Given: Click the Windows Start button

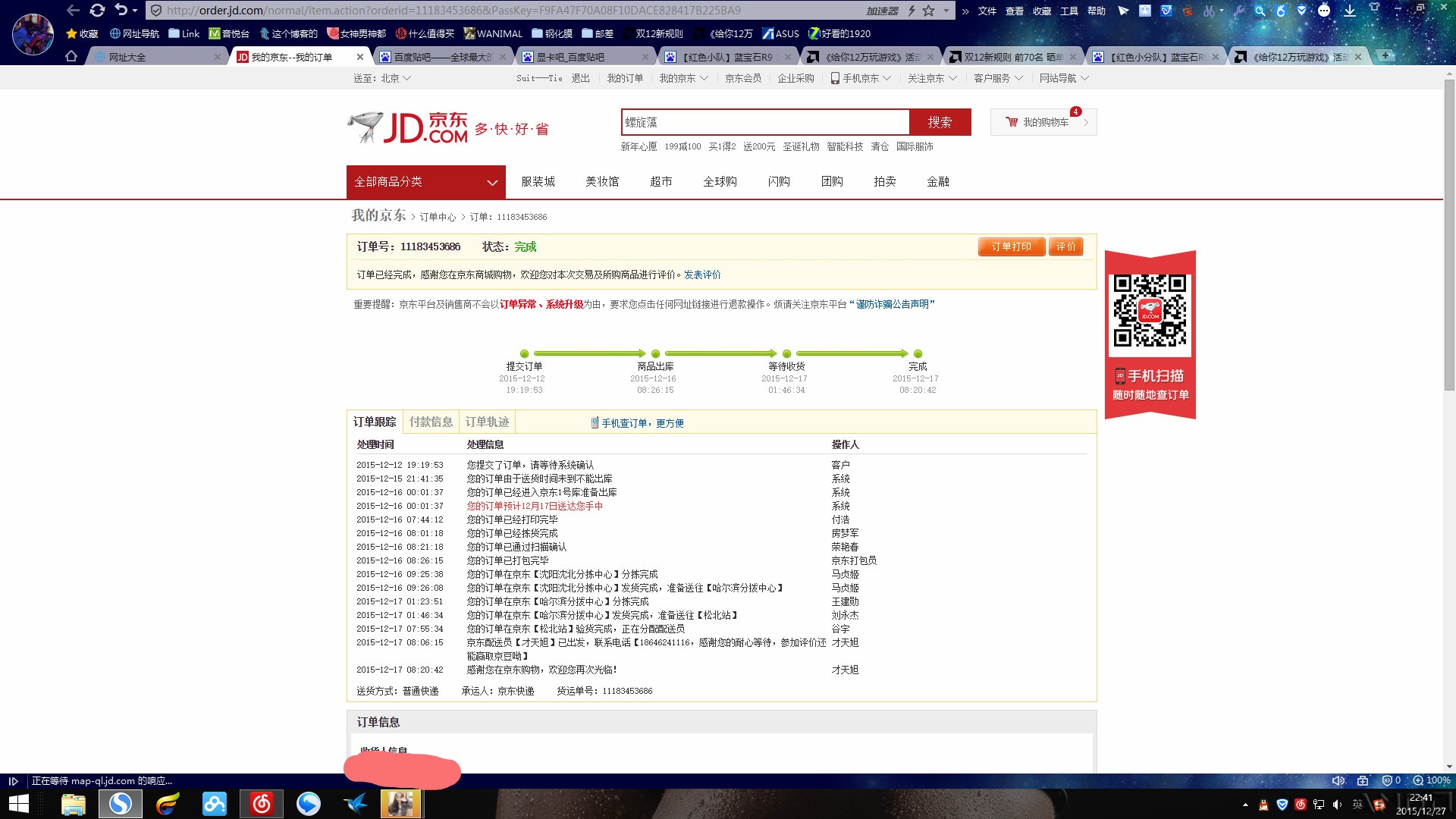Looking at the screenshot, I should tap(18, 804).
